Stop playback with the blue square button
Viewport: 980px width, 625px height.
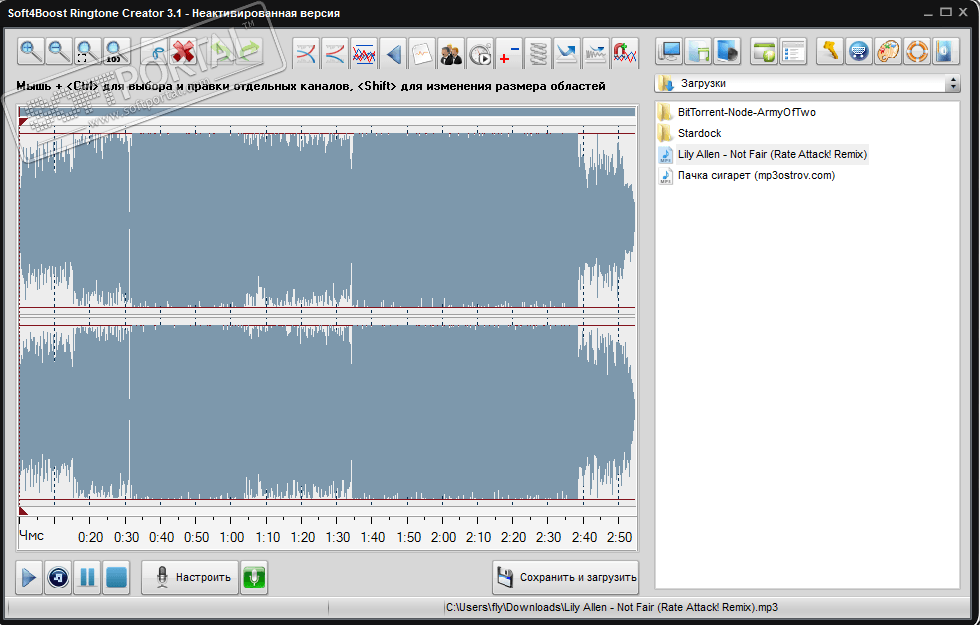coord(116,578)
